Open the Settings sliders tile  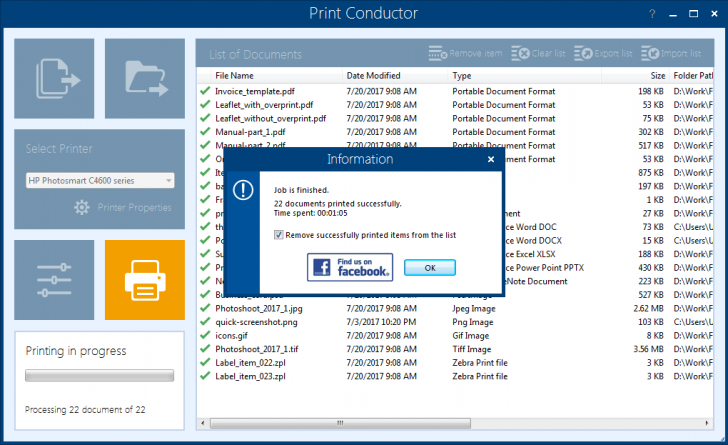point(54,280)
